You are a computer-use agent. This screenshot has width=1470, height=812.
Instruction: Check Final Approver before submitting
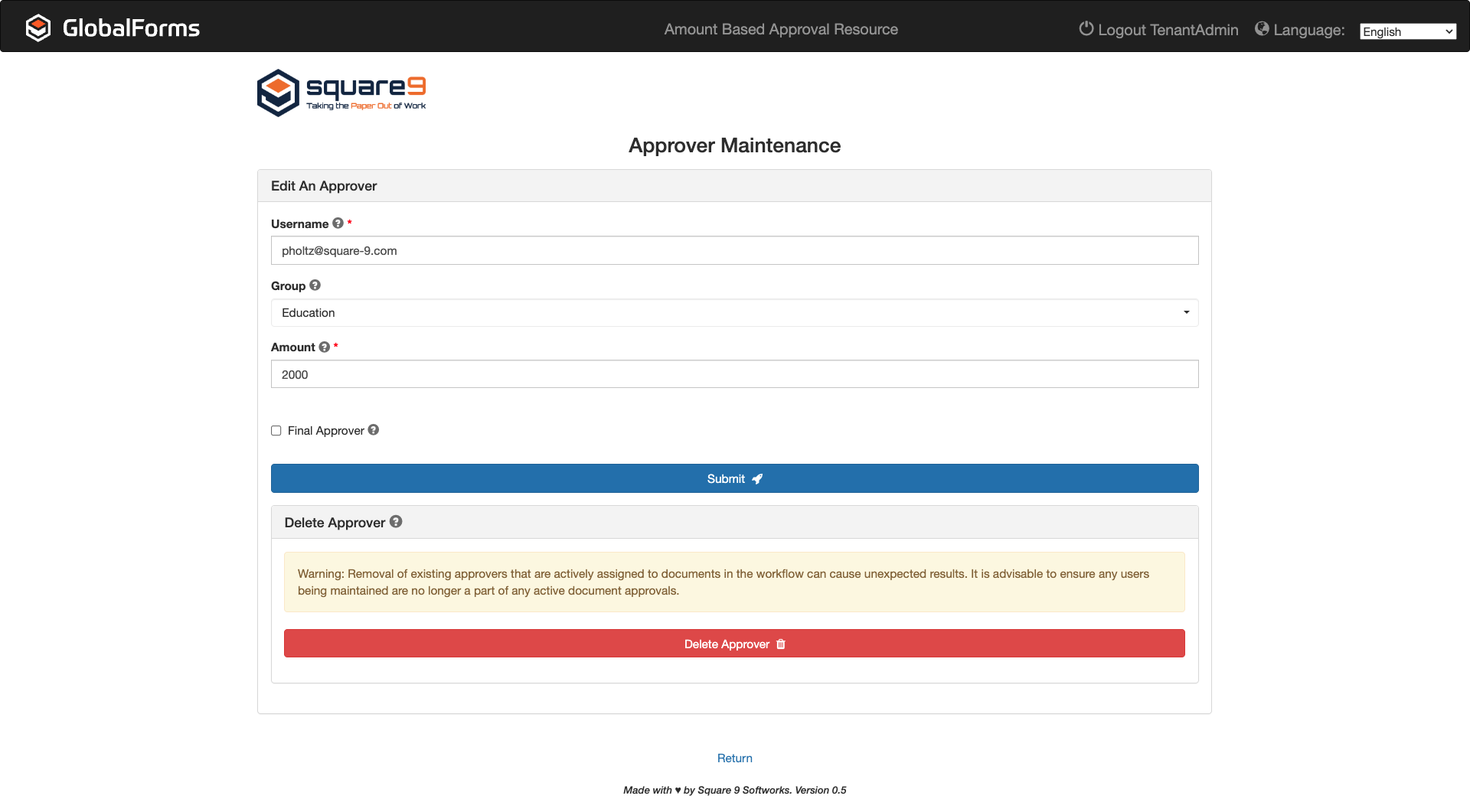pyautogui.click(x=276, y=431)
